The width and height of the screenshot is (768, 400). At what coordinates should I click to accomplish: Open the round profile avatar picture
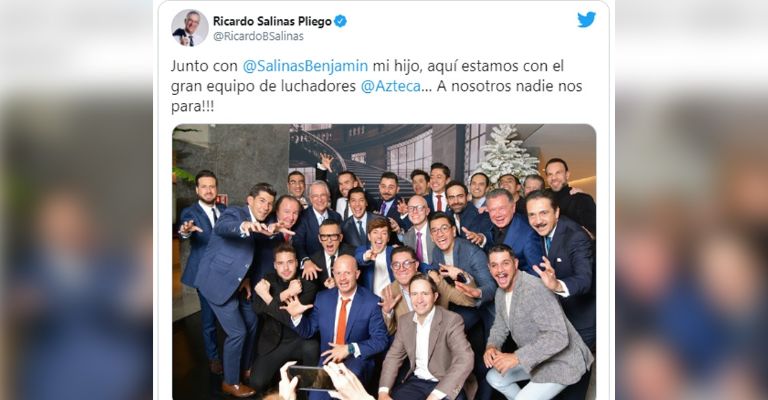point(190,27)
